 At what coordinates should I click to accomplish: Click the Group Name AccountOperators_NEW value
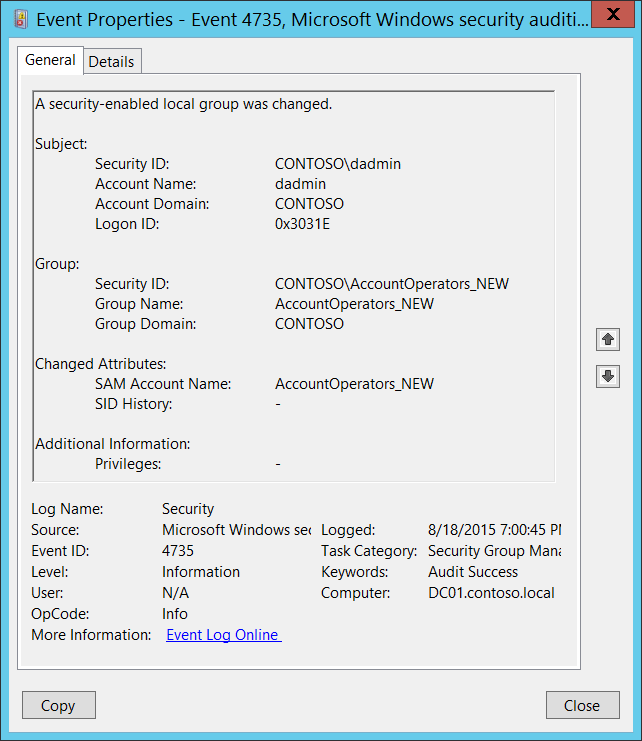tap(354, 304)
